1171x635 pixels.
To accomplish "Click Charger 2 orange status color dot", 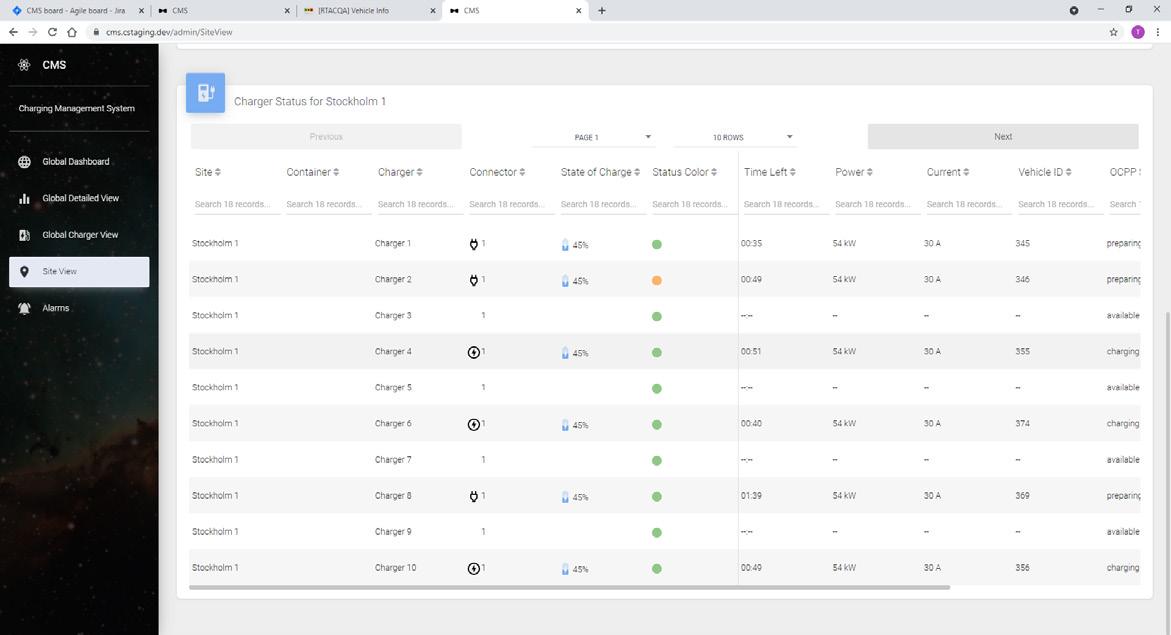I will coord(657,281).
